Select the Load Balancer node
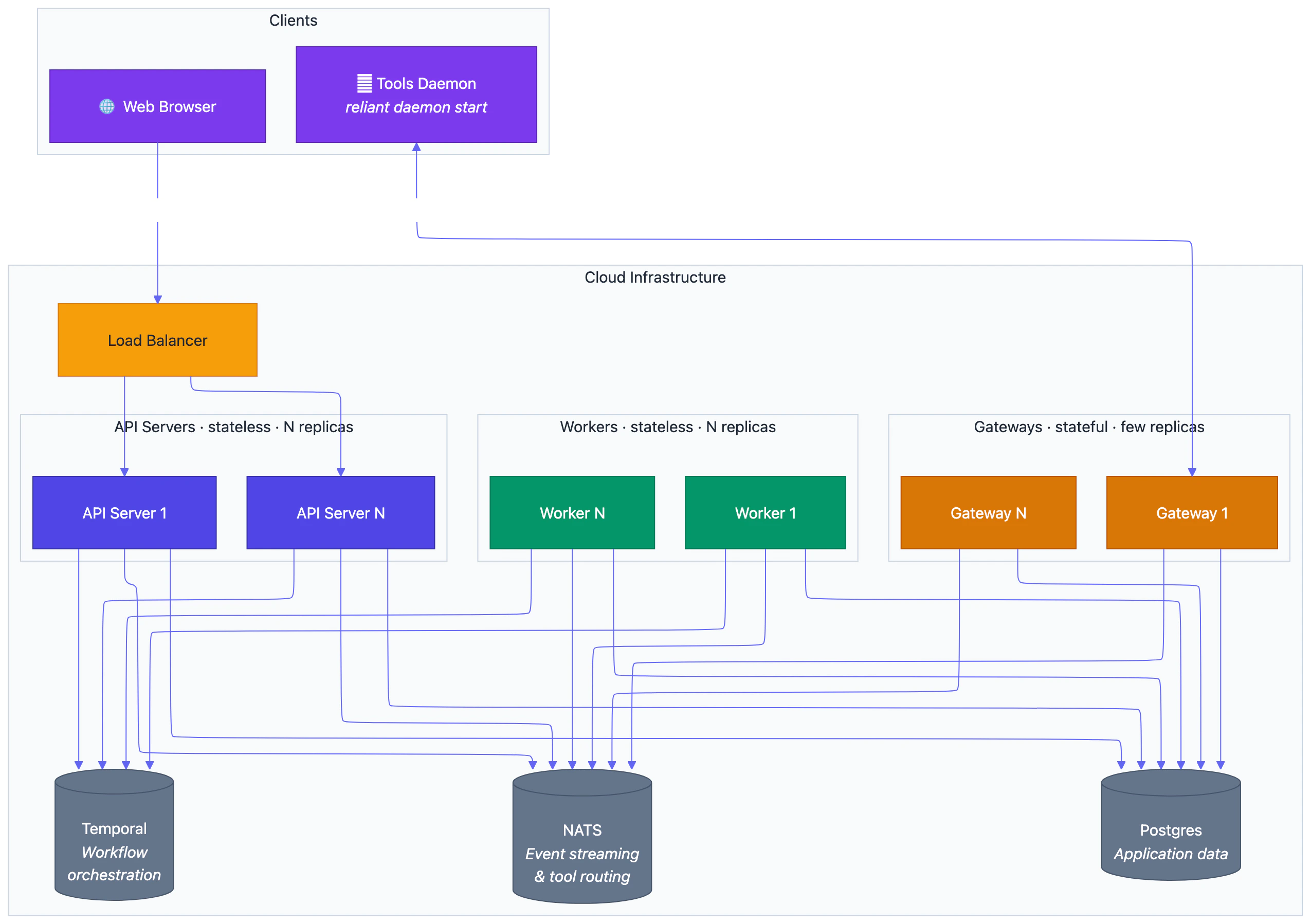 tap(158, 340)
